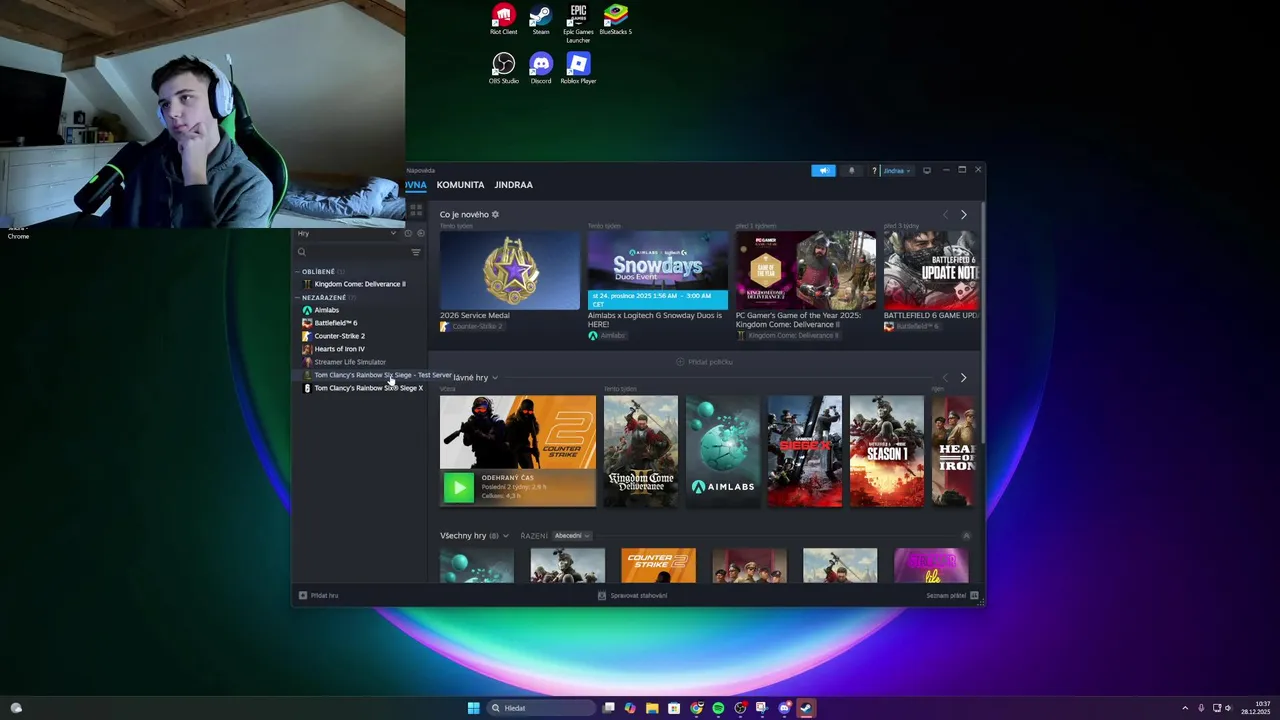Select Streamer Life Simulator in library list
The image size is (1280, 720).
click(x=350, y=362)
